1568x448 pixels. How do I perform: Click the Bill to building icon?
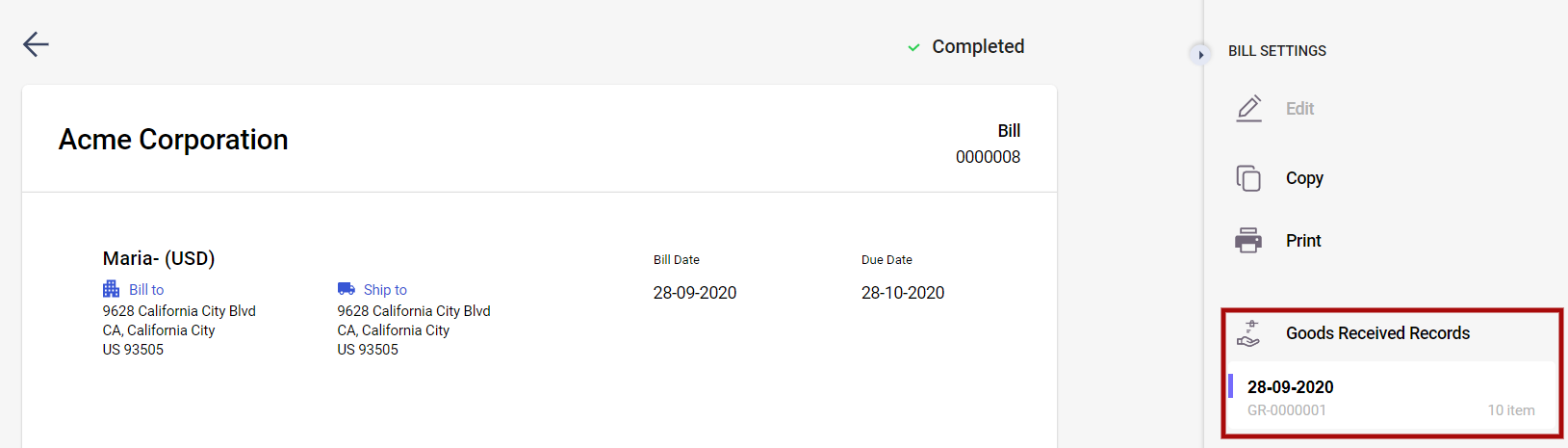coord(112,289)
